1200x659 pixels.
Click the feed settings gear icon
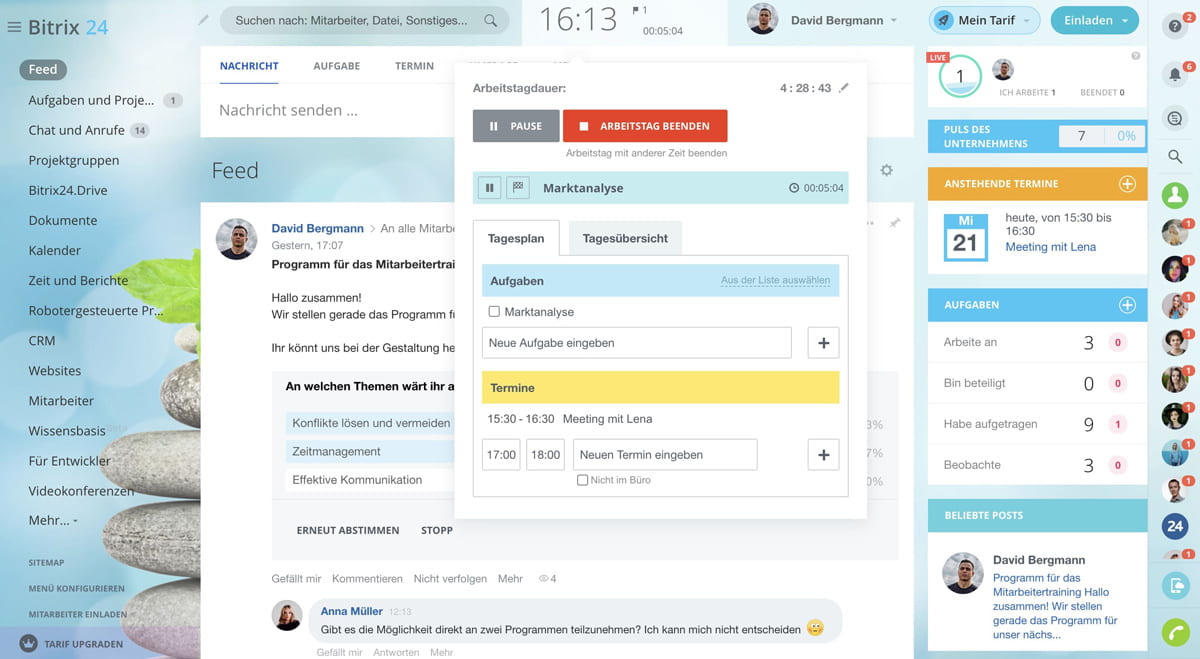point(886,171)
